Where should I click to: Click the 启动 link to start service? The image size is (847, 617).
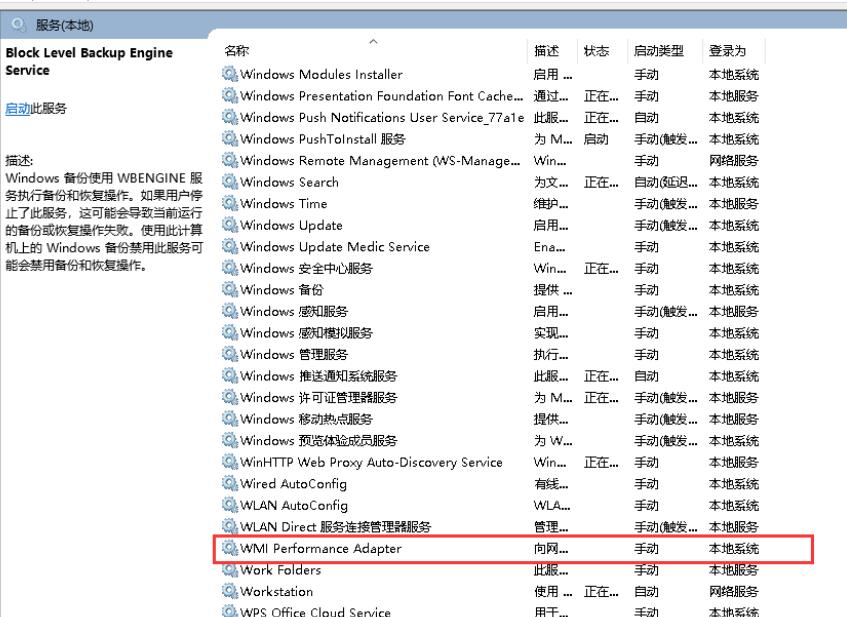[x=17, y=109]
